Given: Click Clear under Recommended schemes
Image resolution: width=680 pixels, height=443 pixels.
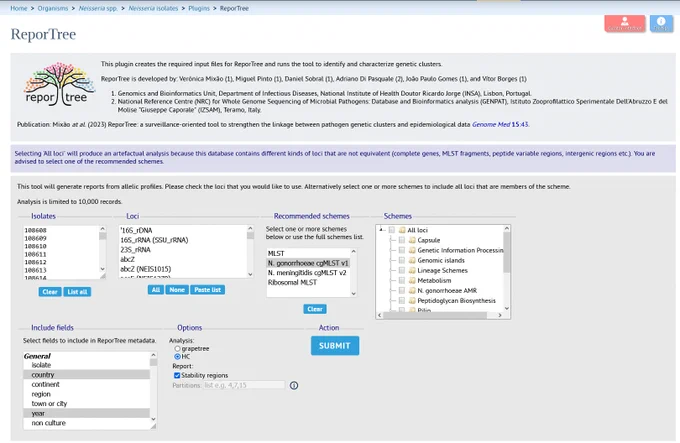Looking at the screenshot, I should 315,309.
